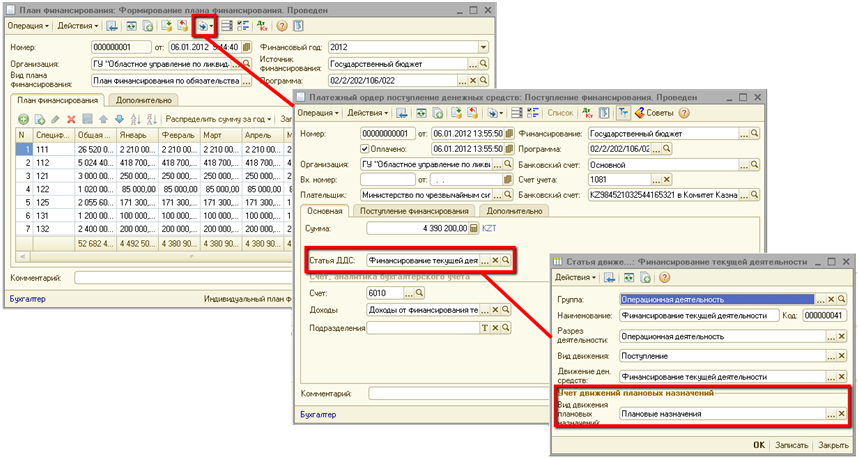Toggle the Оплачено checkbox
Viewport: 859px width, 459px height.
364,149
